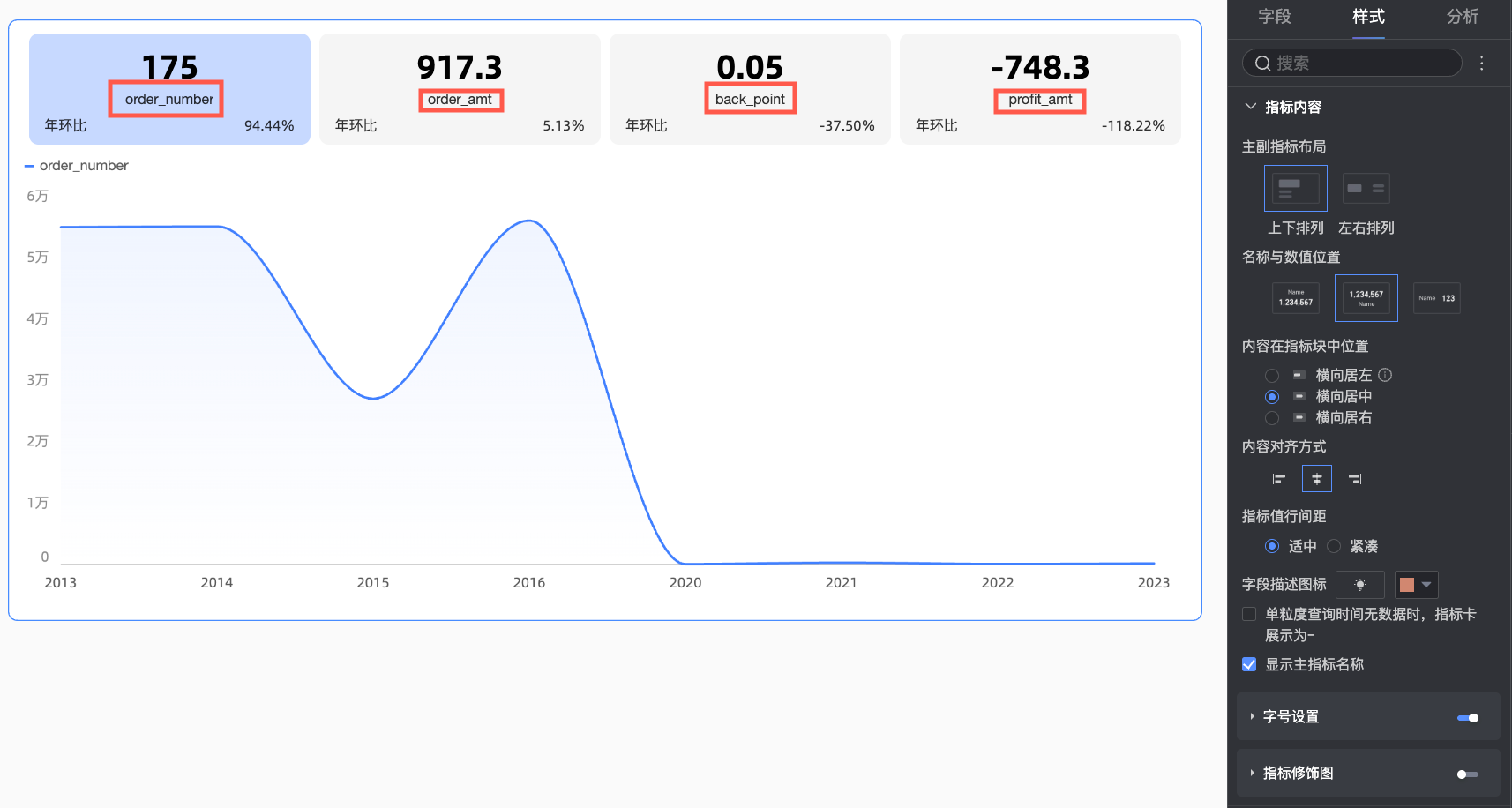
Task: Choose the 上下排列 layout icon
Action: (1295, 188)
